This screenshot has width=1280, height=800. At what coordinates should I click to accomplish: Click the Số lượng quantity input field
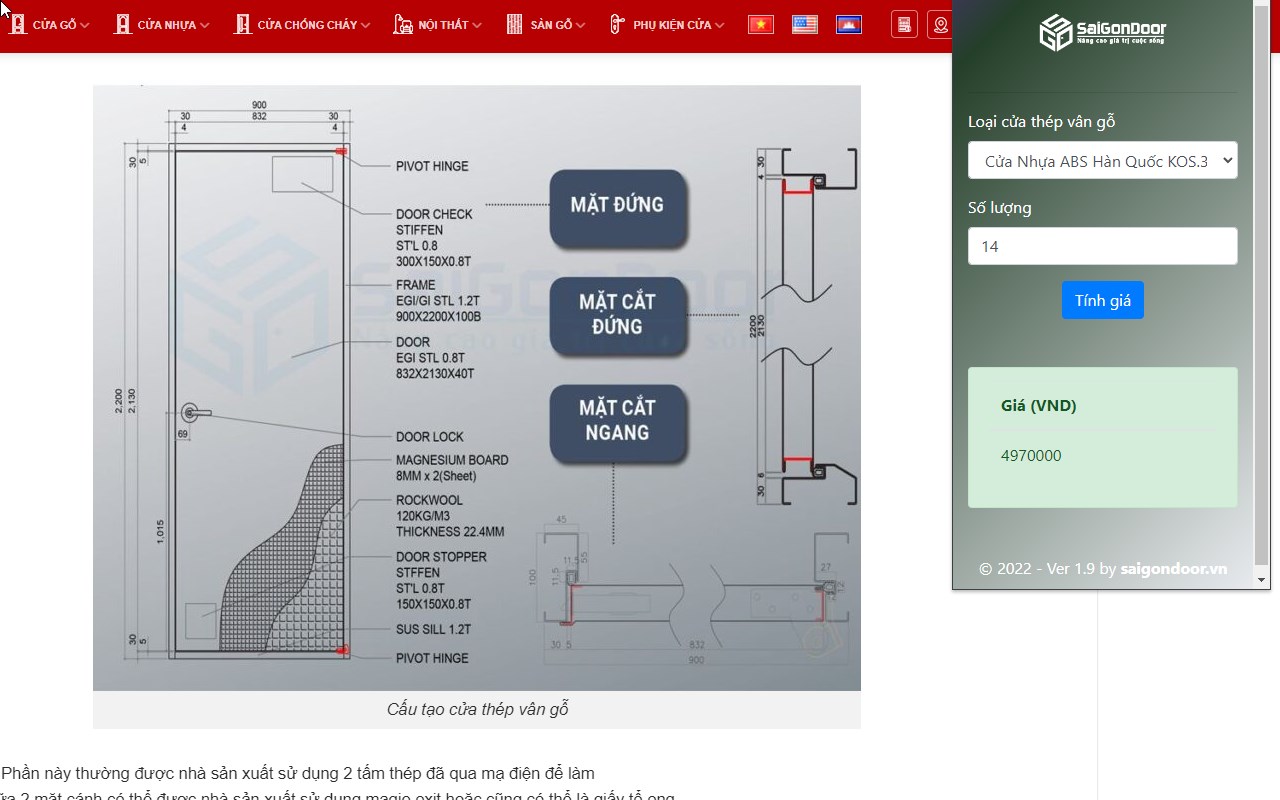1103,246
